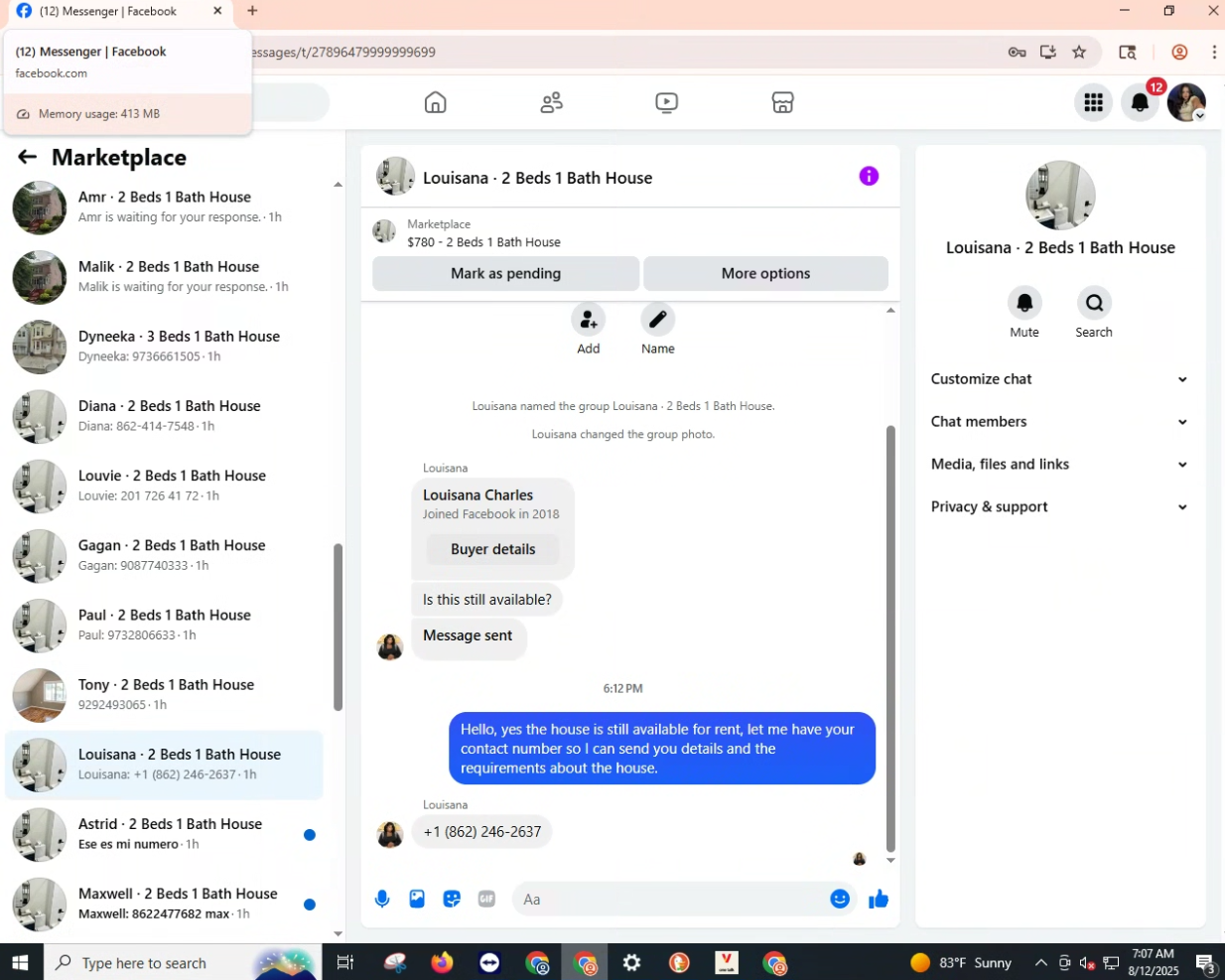Open Friends icon in top navigation
The width and height of the screenshot is (1225, 980).
[551, 102]
